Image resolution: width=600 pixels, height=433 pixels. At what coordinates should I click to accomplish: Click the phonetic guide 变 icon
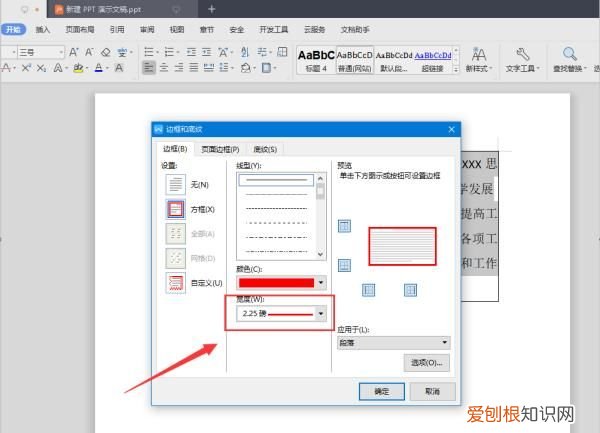pyautogui.click(x=122, y=52)
